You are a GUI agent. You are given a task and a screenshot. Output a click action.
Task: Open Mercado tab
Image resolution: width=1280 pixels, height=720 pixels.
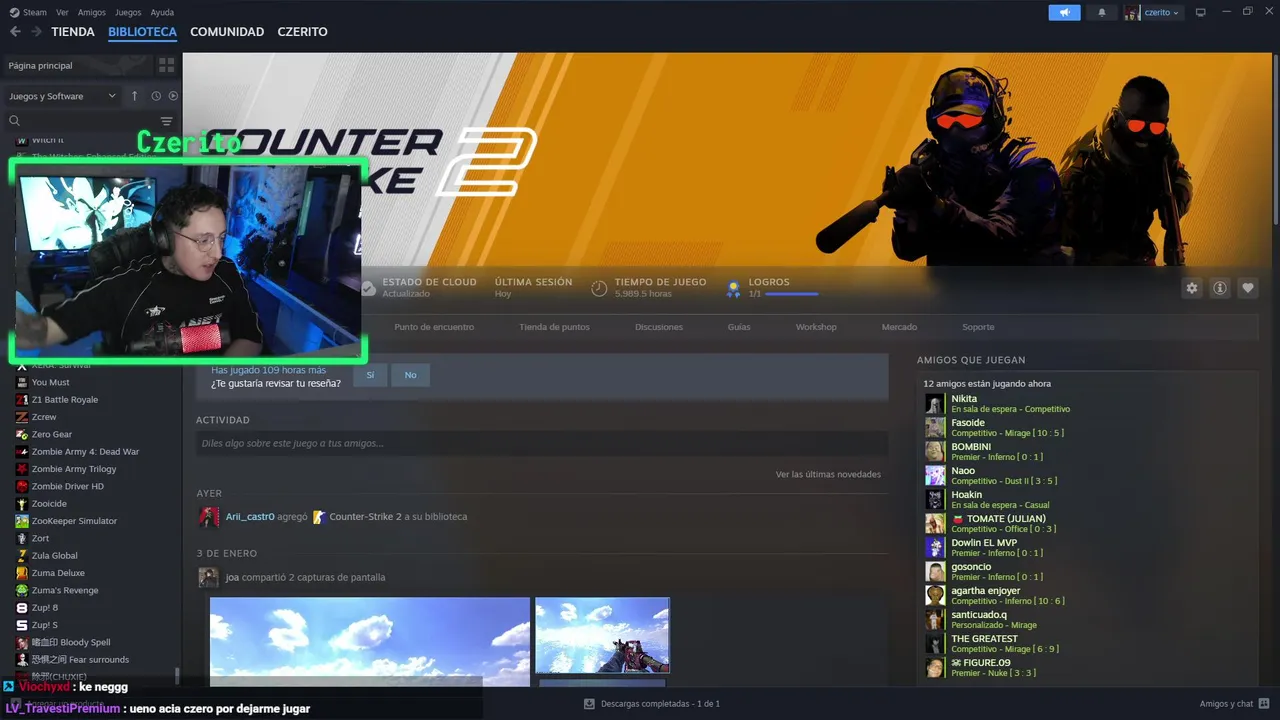click(x=899, y=327)
